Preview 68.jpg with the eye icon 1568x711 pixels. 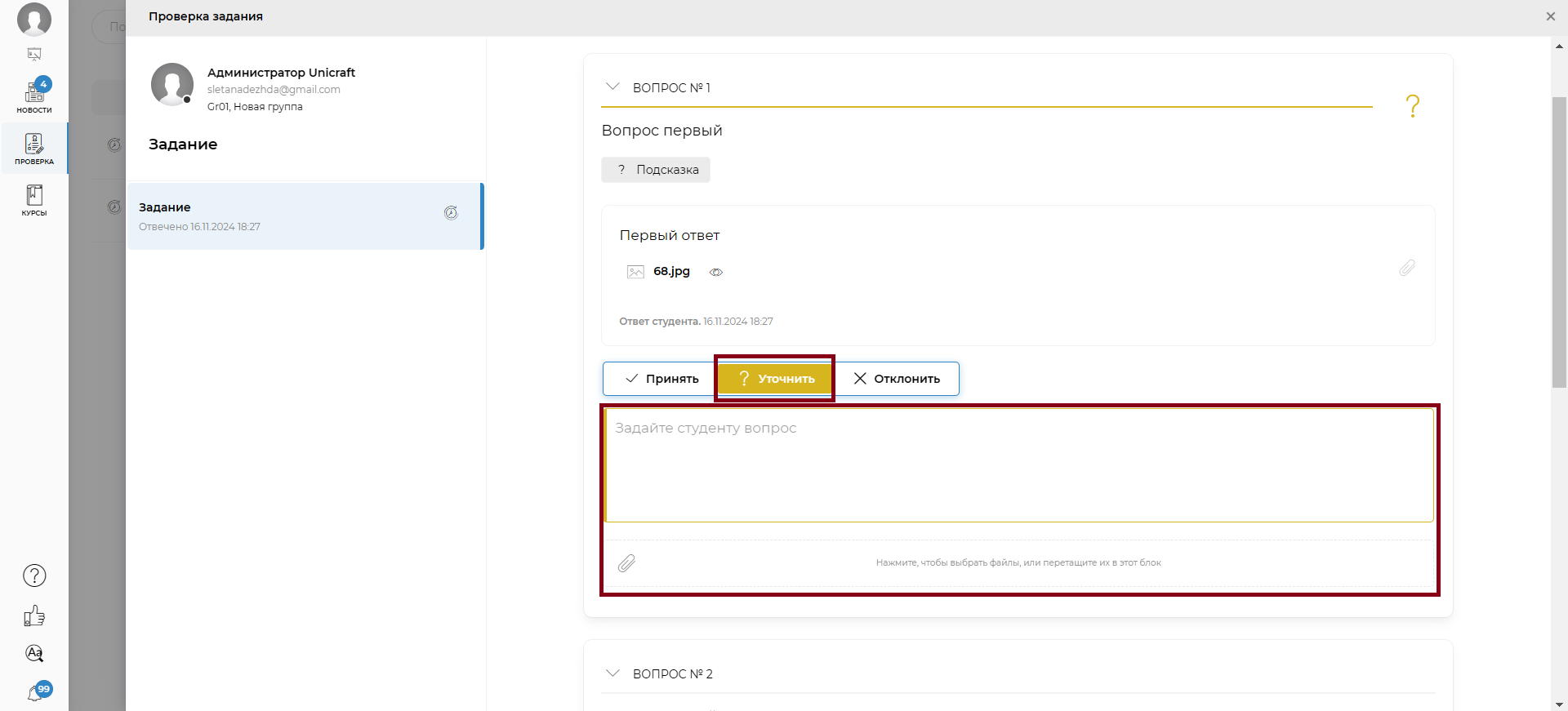[716, 273]
